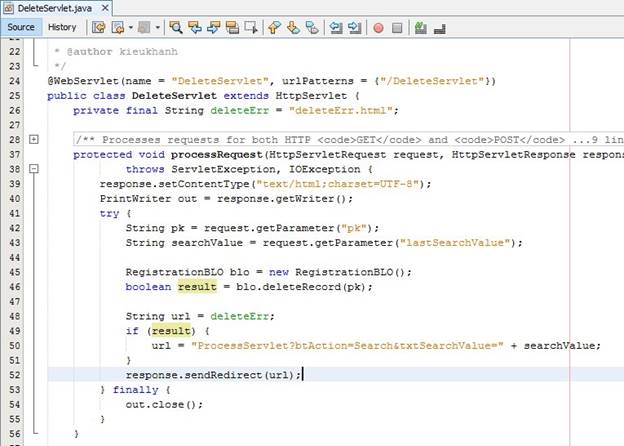Click the Shift Line Right icon
Image resolution: width=624 pixels, height=446 pixels.
(x=355, y=27)
